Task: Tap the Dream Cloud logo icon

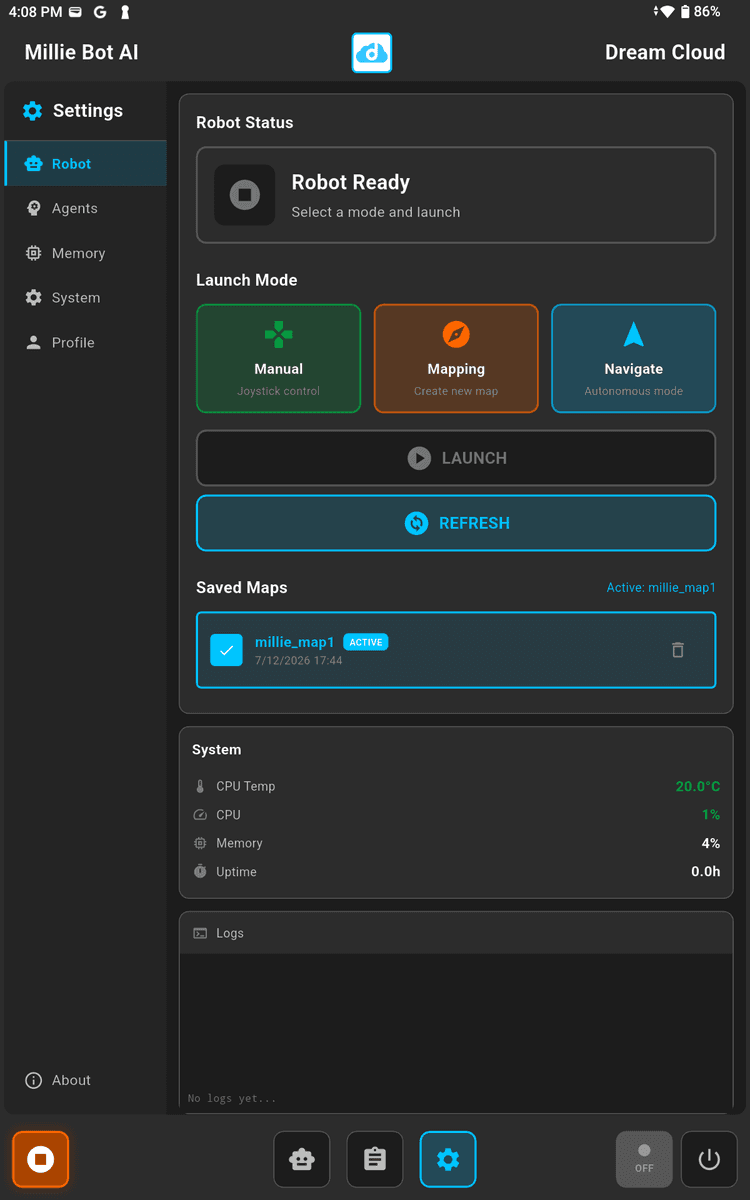Action: point(372,53)
